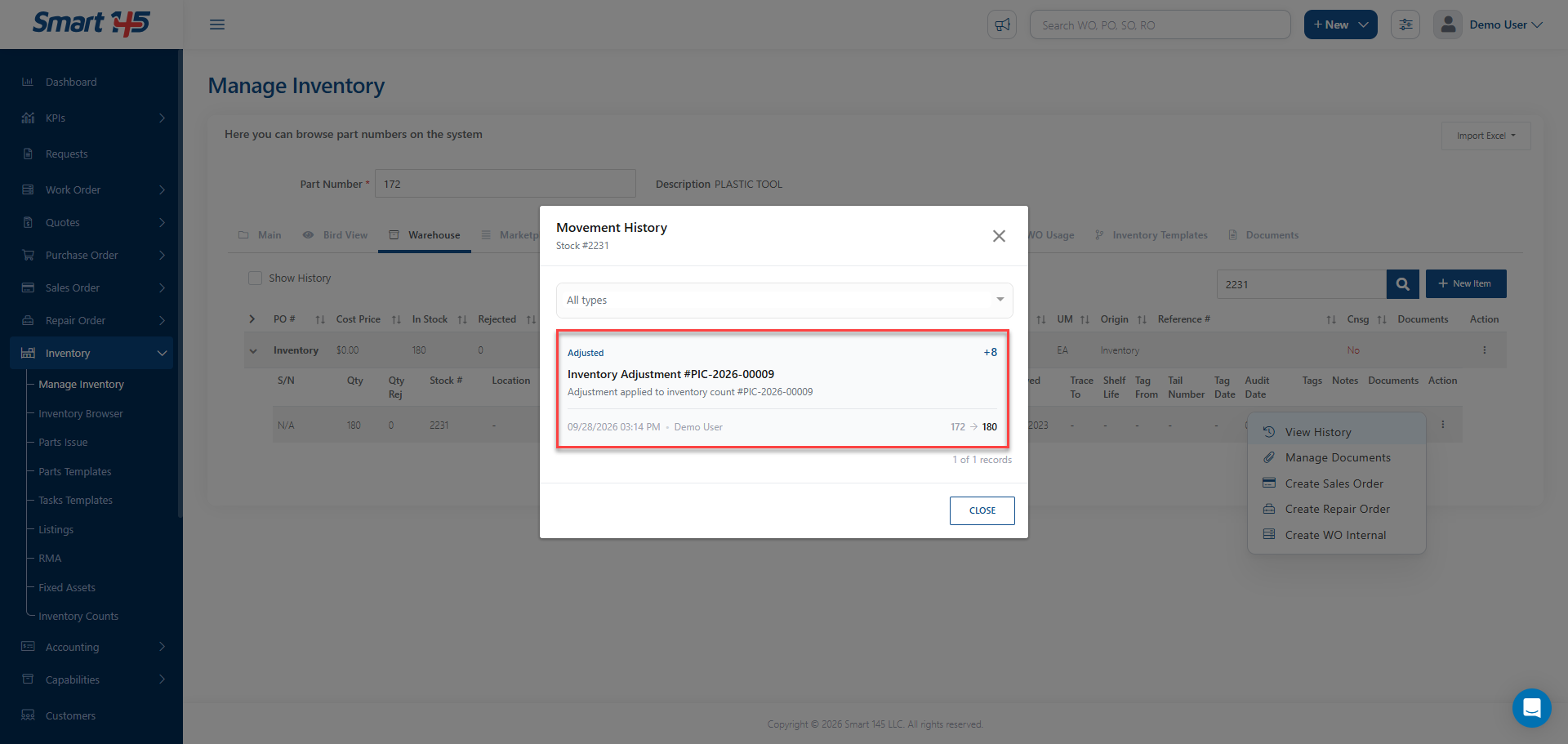Image resolution: width=1568 pixels, height=744 pixels.
Task: Click the Demo User avatar icon
Action: (1447, 25)
